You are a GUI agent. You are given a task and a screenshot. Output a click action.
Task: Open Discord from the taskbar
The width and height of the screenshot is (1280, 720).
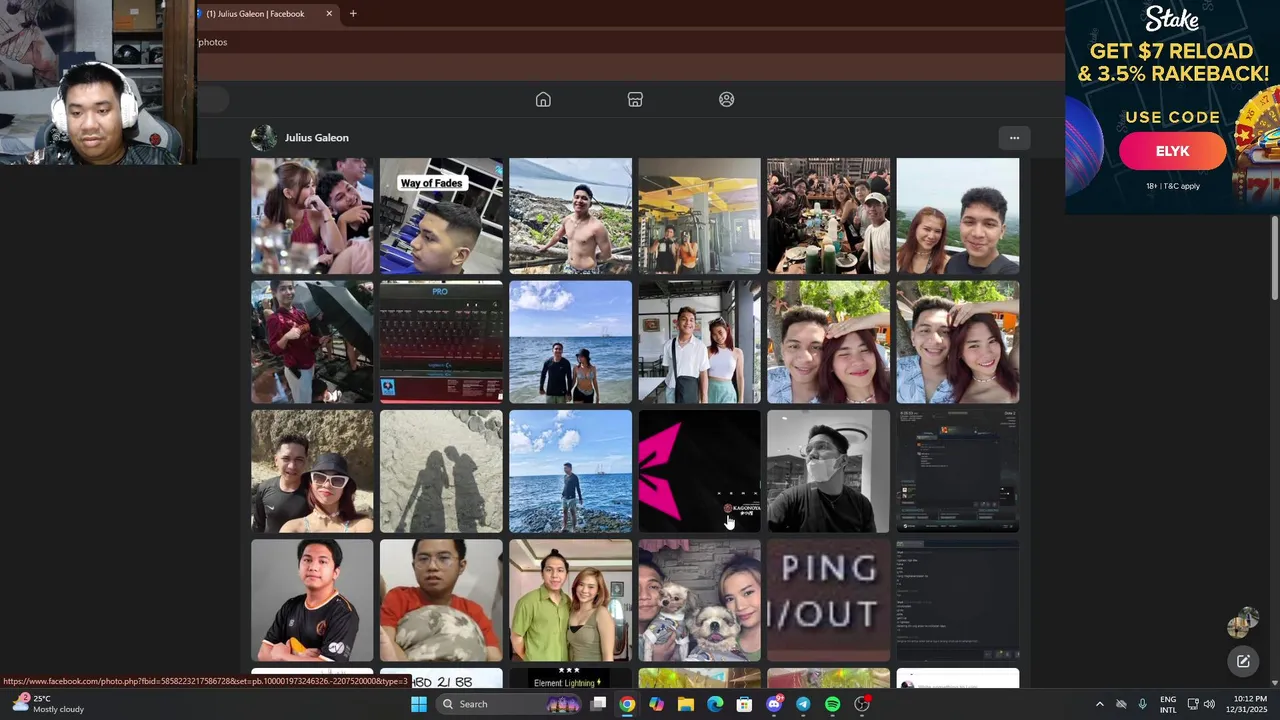pos(774,704)
